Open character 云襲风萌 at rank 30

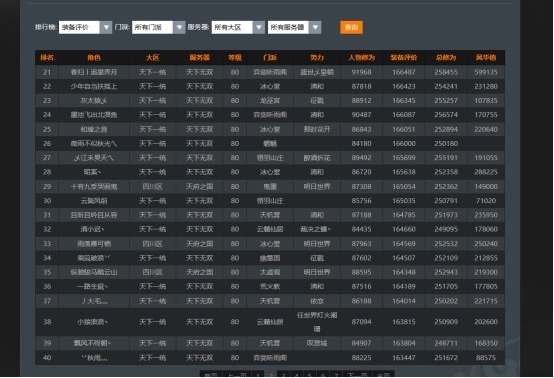(x=94, y=201)
